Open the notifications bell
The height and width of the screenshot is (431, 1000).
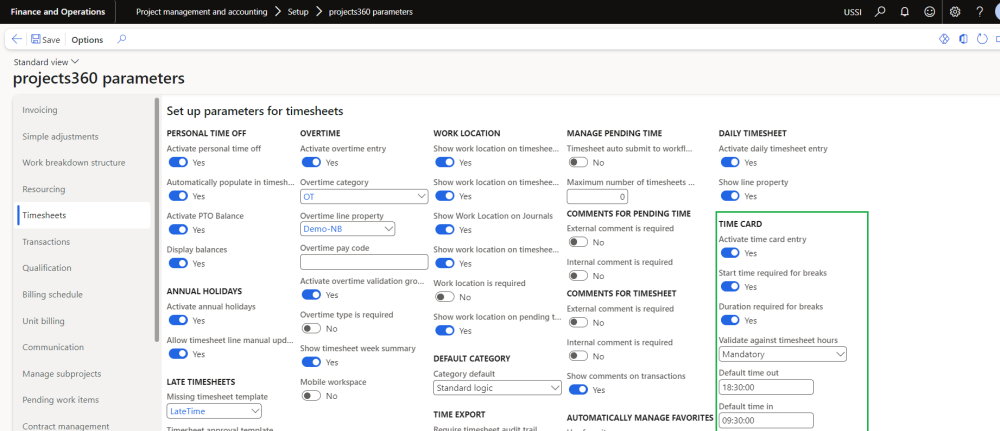click(904, 12)
